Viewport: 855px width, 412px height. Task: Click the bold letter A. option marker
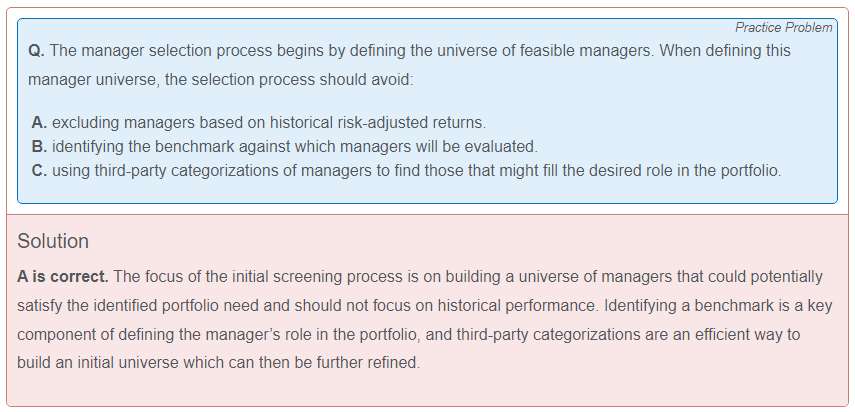(x=40, y=123)
